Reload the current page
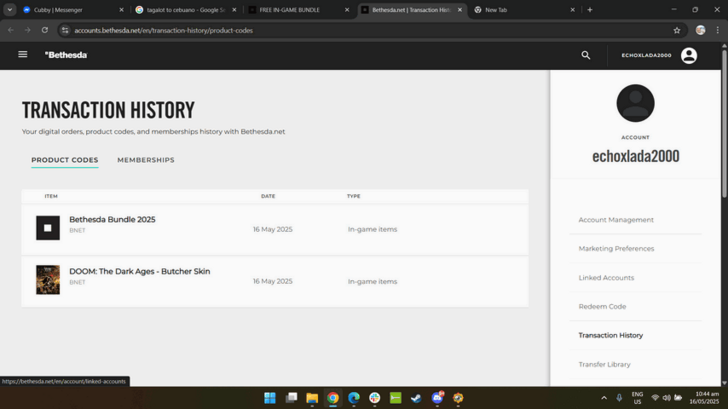 [x=45, y=30]
